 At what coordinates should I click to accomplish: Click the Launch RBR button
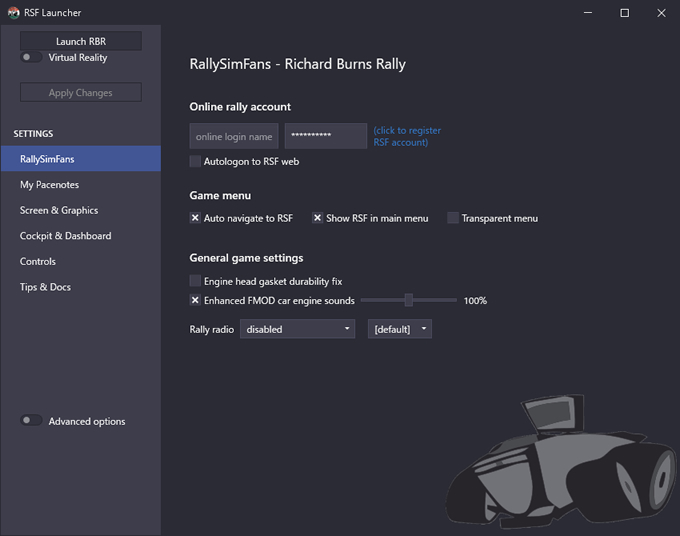pos(81,41)
